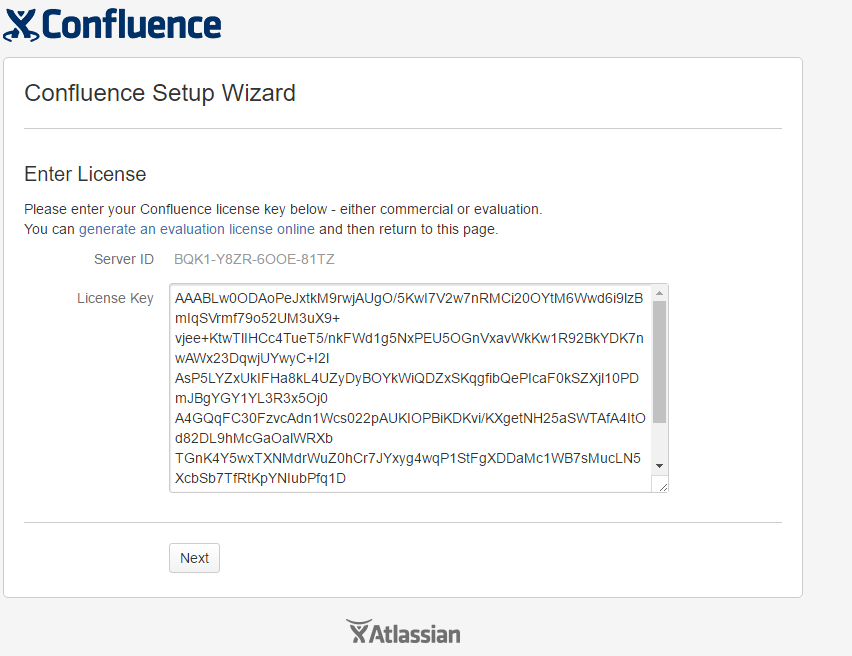Click the Confluence logo icon

(21, 25)
